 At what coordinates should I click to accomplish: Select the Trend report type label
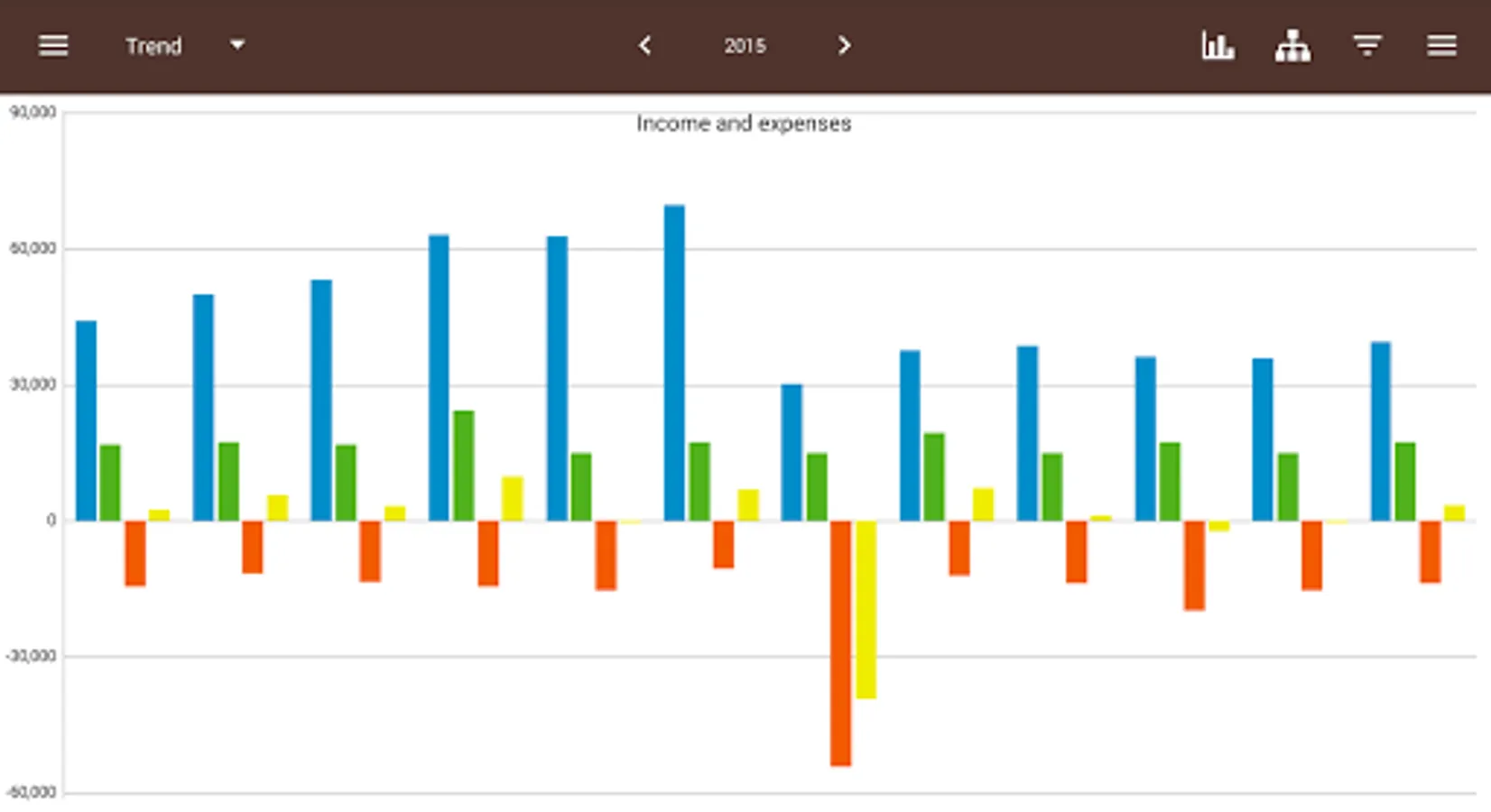point(153,46)
